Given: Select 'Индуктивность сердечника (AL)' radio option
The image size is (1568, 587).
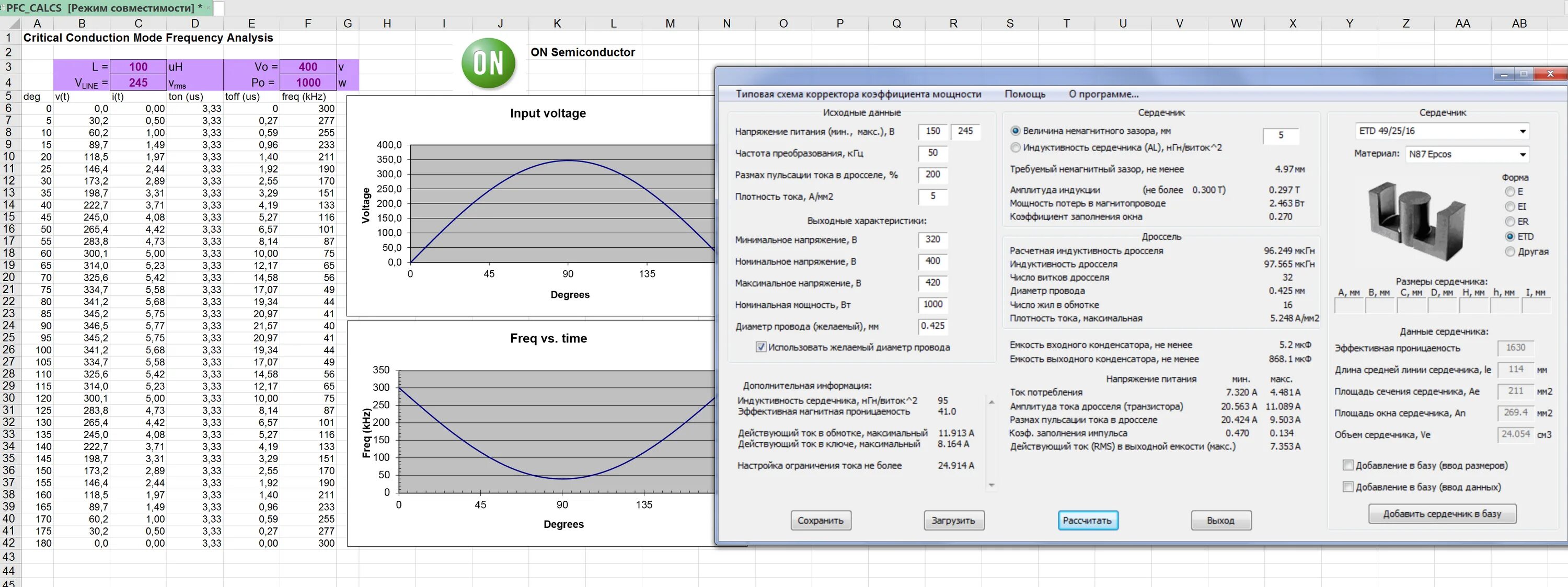Looking at the screenshot, I should [1016, 147].
